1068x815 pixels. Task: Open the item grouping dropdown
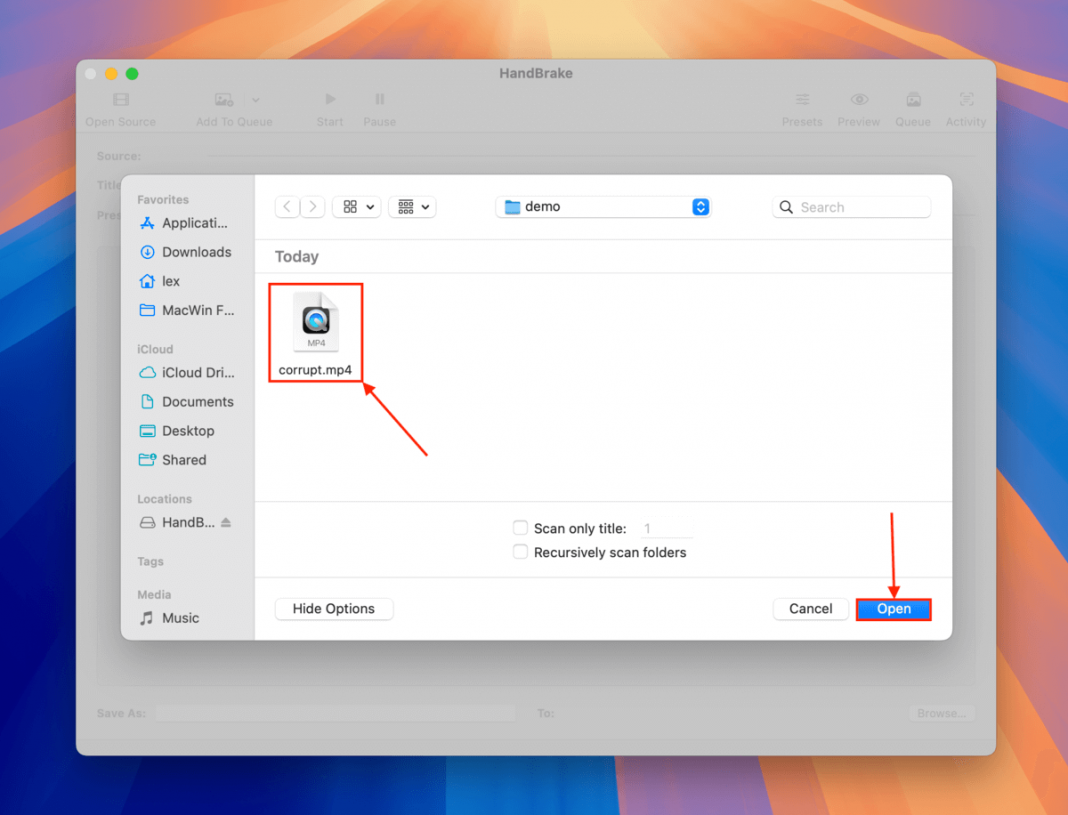click(x=412, y=207)
